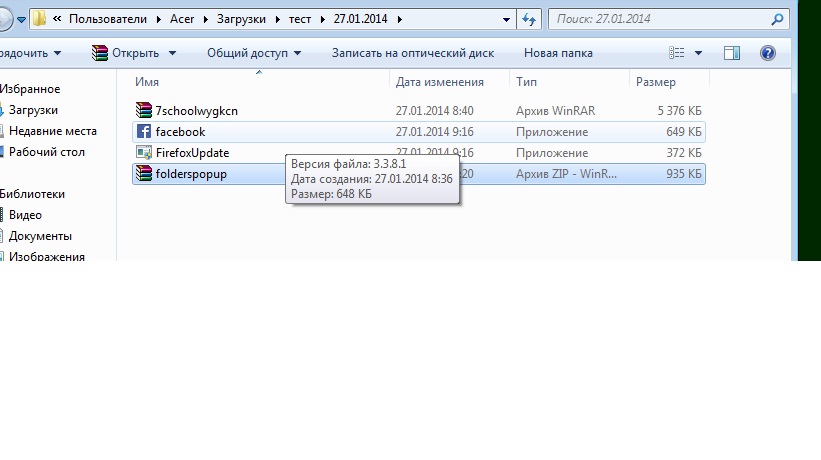Expand the view options dropdown arrow
The height and width of the screenshot is (460, 821).
[x=698, y=53]
